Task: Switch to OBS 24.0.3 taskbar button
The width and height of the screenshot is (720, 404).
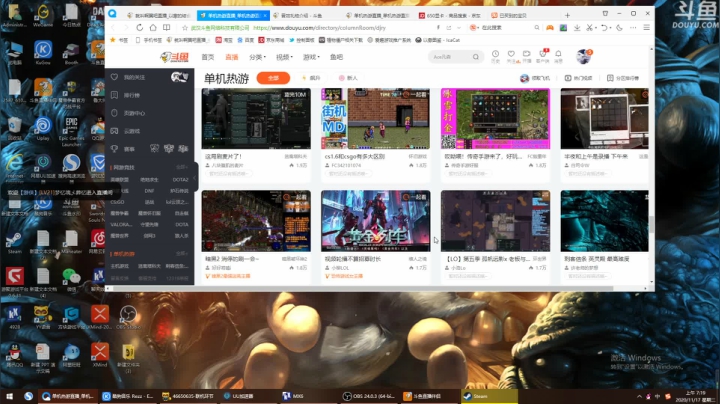Action: coord(370,396)
